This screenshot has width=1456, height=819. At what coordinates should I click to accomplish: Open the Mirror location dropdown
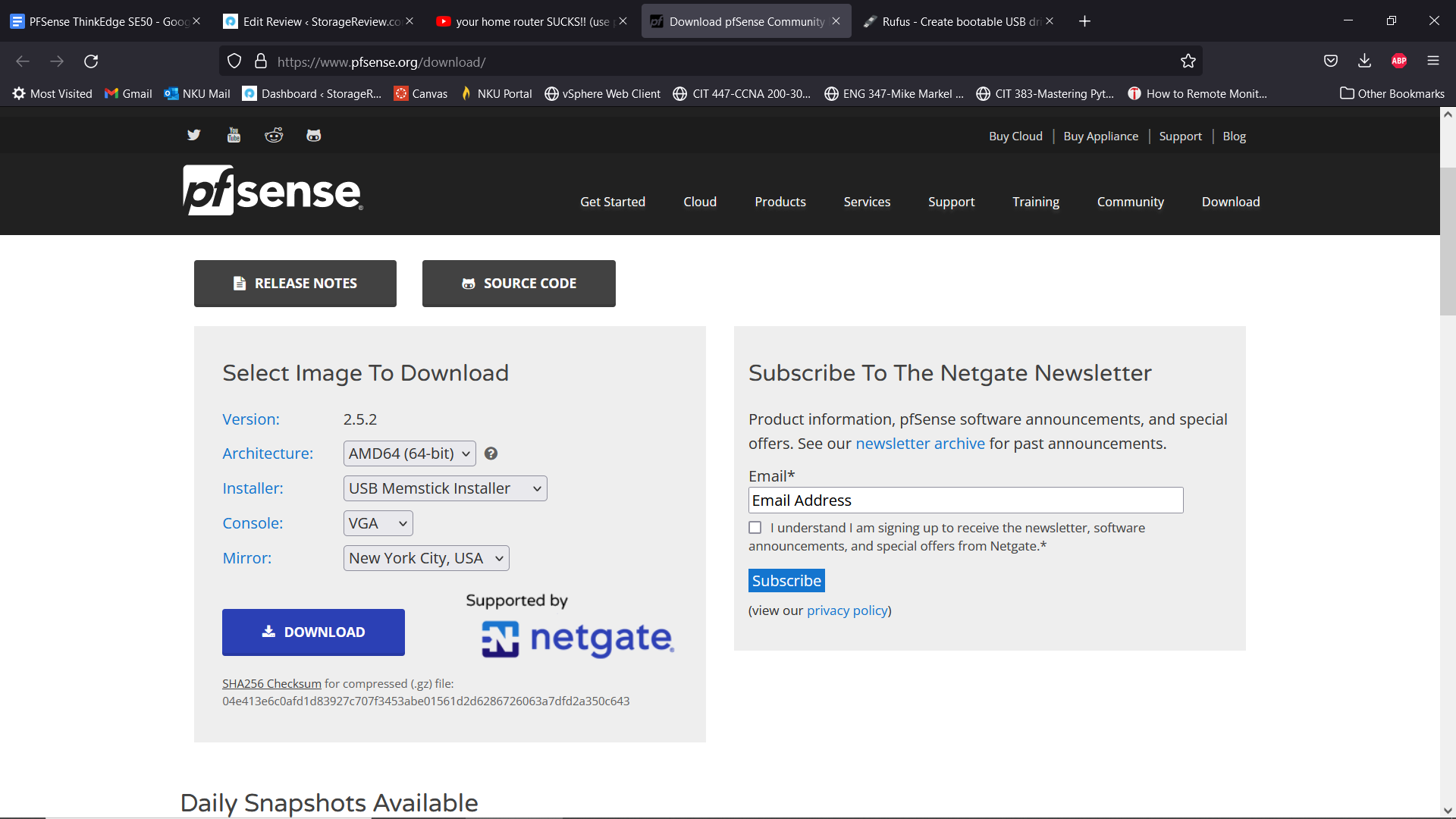[x=426, y=558]
